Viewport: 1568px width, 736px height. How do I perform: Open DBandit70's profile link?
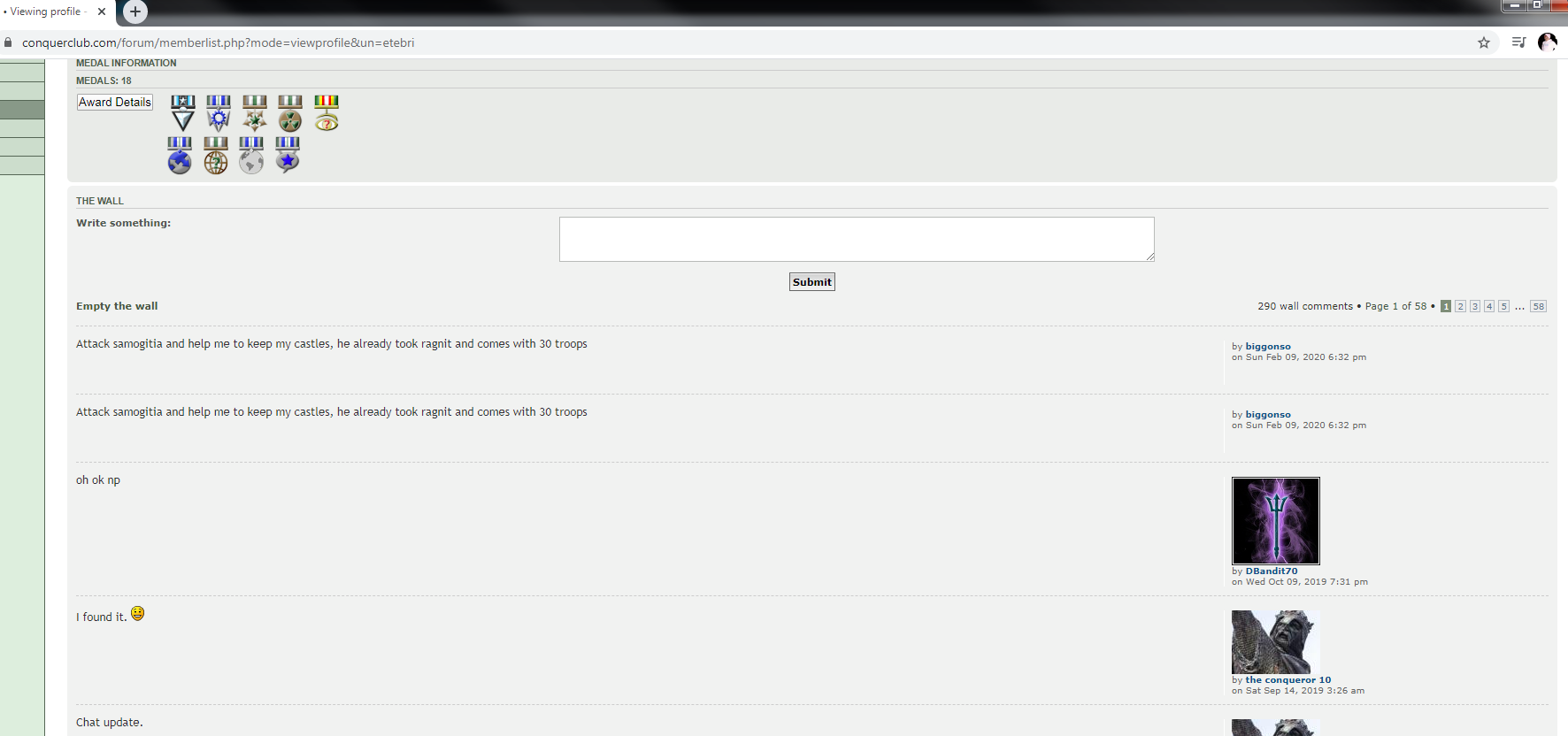[x=1272, y=571]
